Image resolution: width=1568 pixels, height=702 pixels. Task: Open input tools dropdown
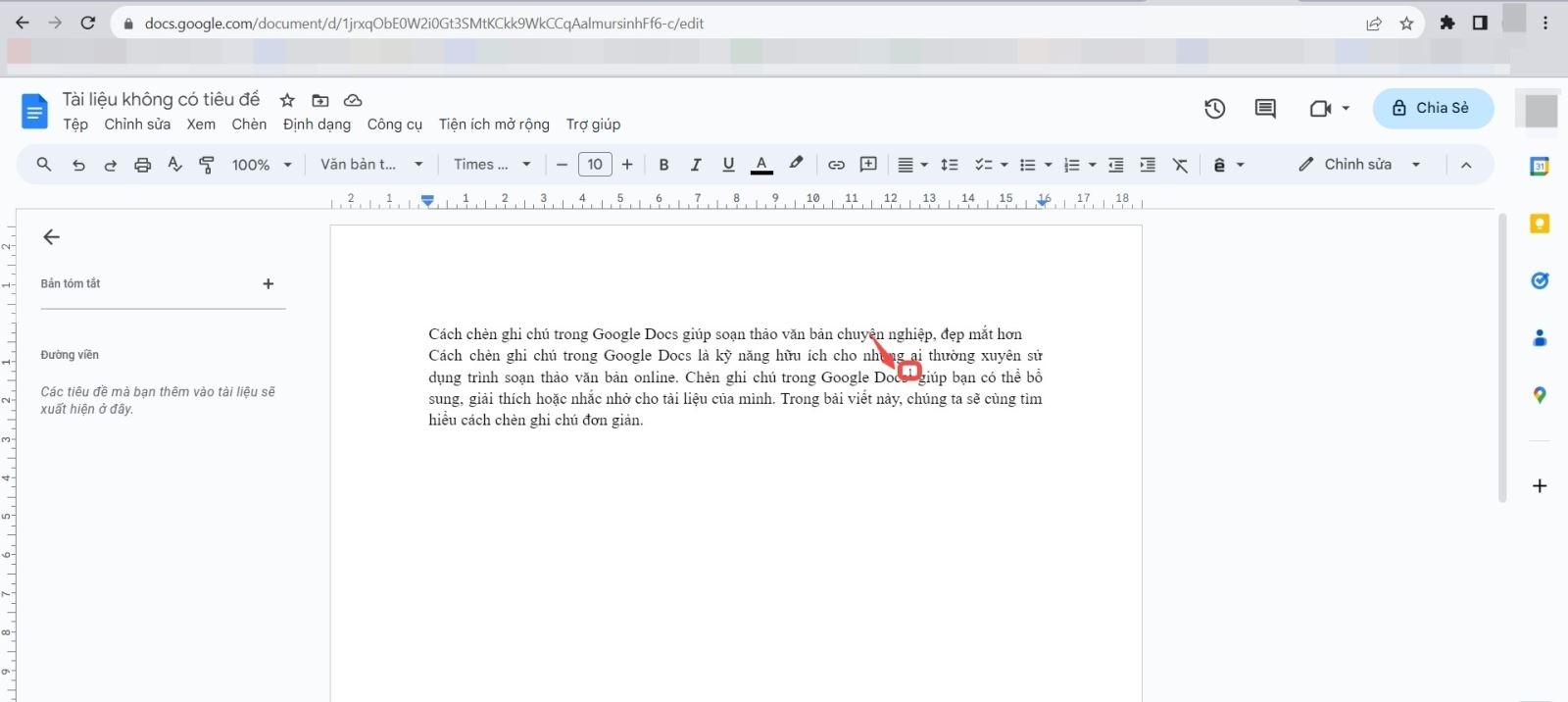click(x=1228, y=165)
